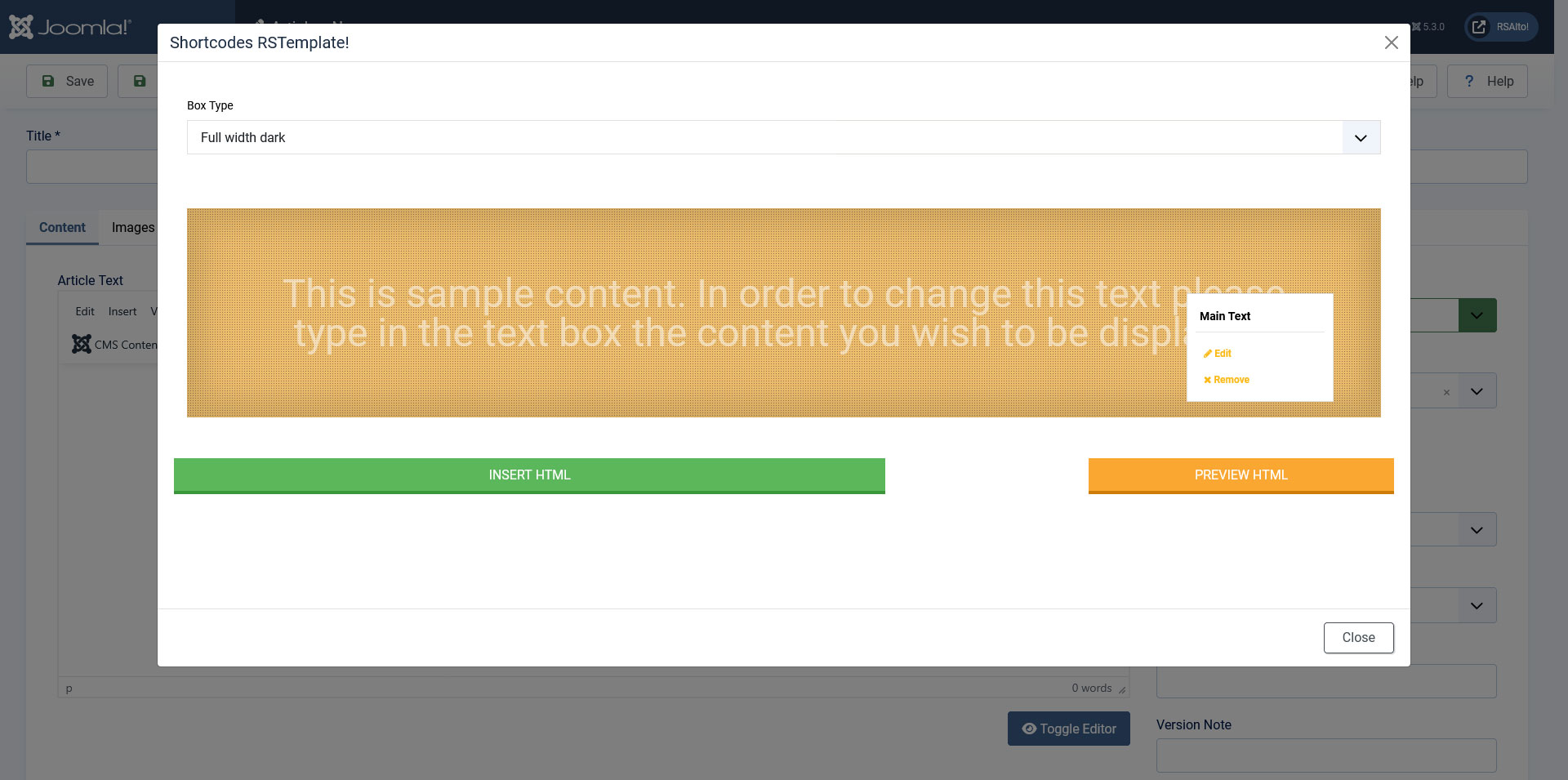Click the Close button in the dialog footer
Image resolution: width=1568 pixels, height=780 pixels.
tap(1358, 638)
